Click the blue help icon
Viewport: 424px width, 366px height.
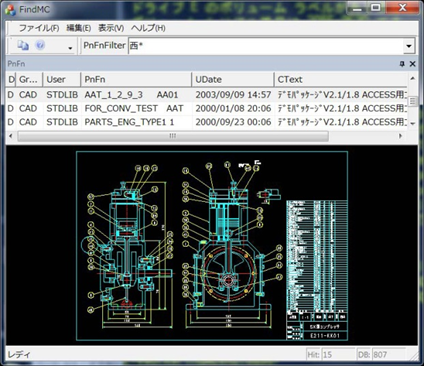point(40,45)
